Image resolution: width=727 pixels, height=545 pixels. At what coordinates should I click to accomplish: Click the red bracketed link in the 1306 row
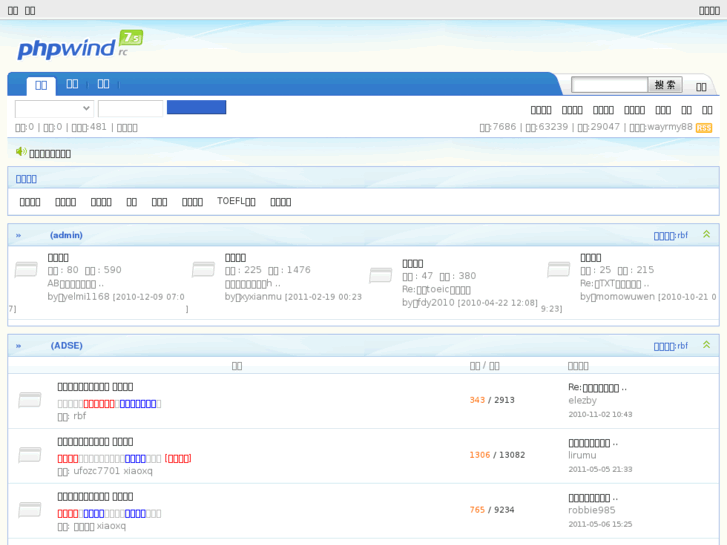click(178, 459)
